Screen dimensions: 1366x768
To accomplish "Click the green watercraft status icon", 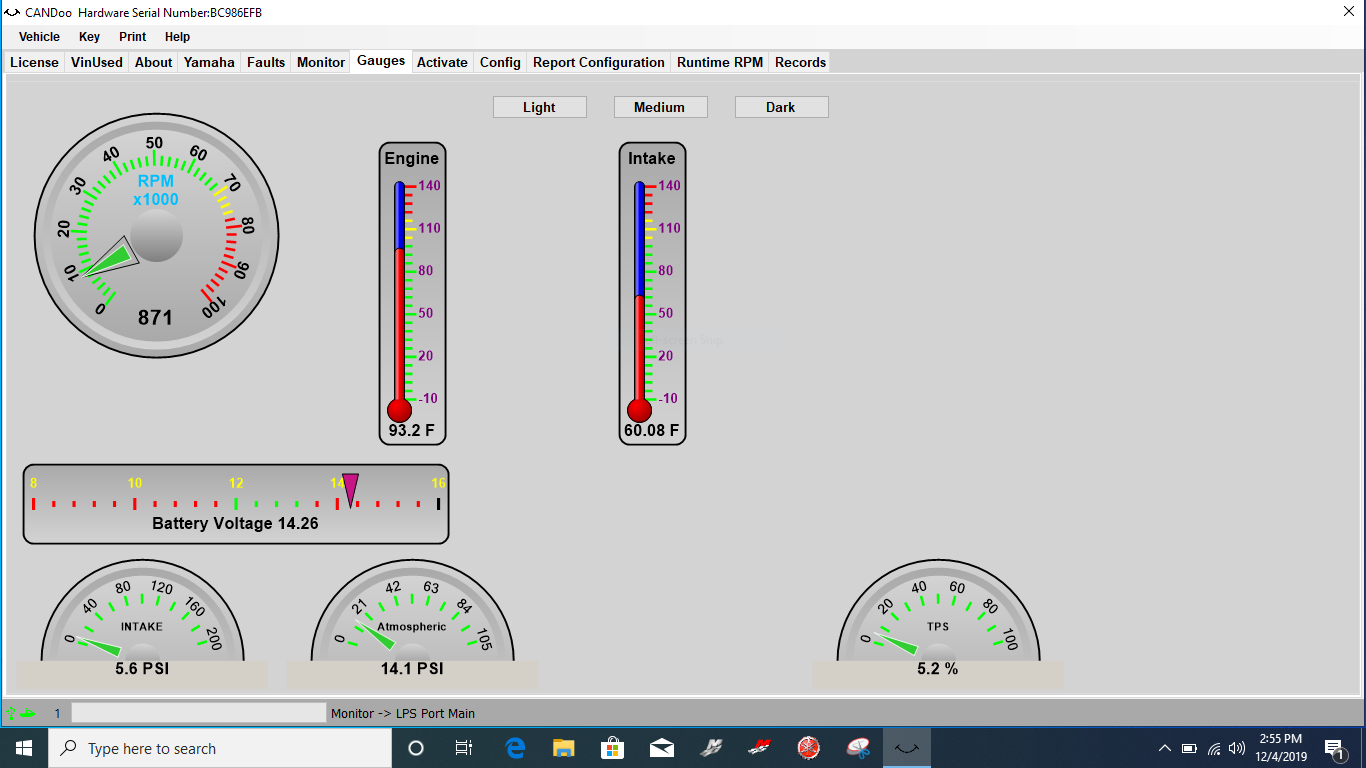I will [x=28, y=713].
